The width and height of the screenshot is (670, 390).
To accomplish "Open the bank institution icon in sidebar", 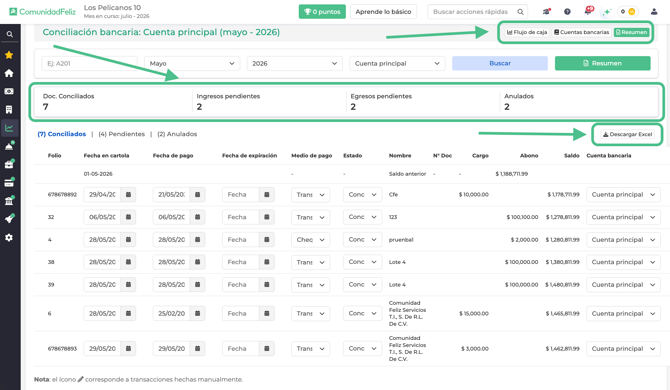I will tap(9, 201).
